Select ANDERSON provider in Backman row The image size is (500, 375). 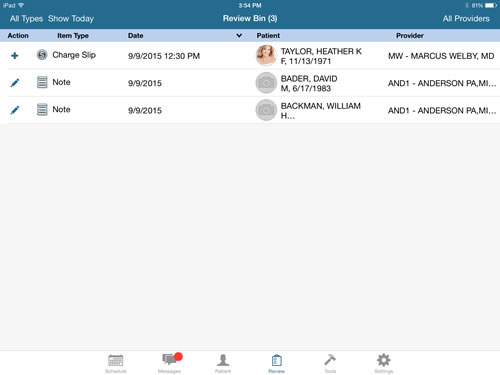[442, 111]
